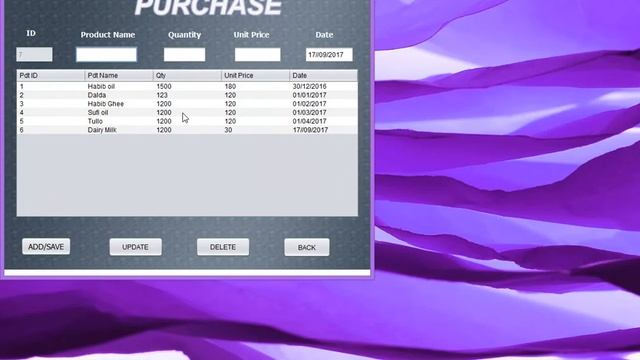Click unit price 180 cell

pyautogui.click(x=230, y=87)
